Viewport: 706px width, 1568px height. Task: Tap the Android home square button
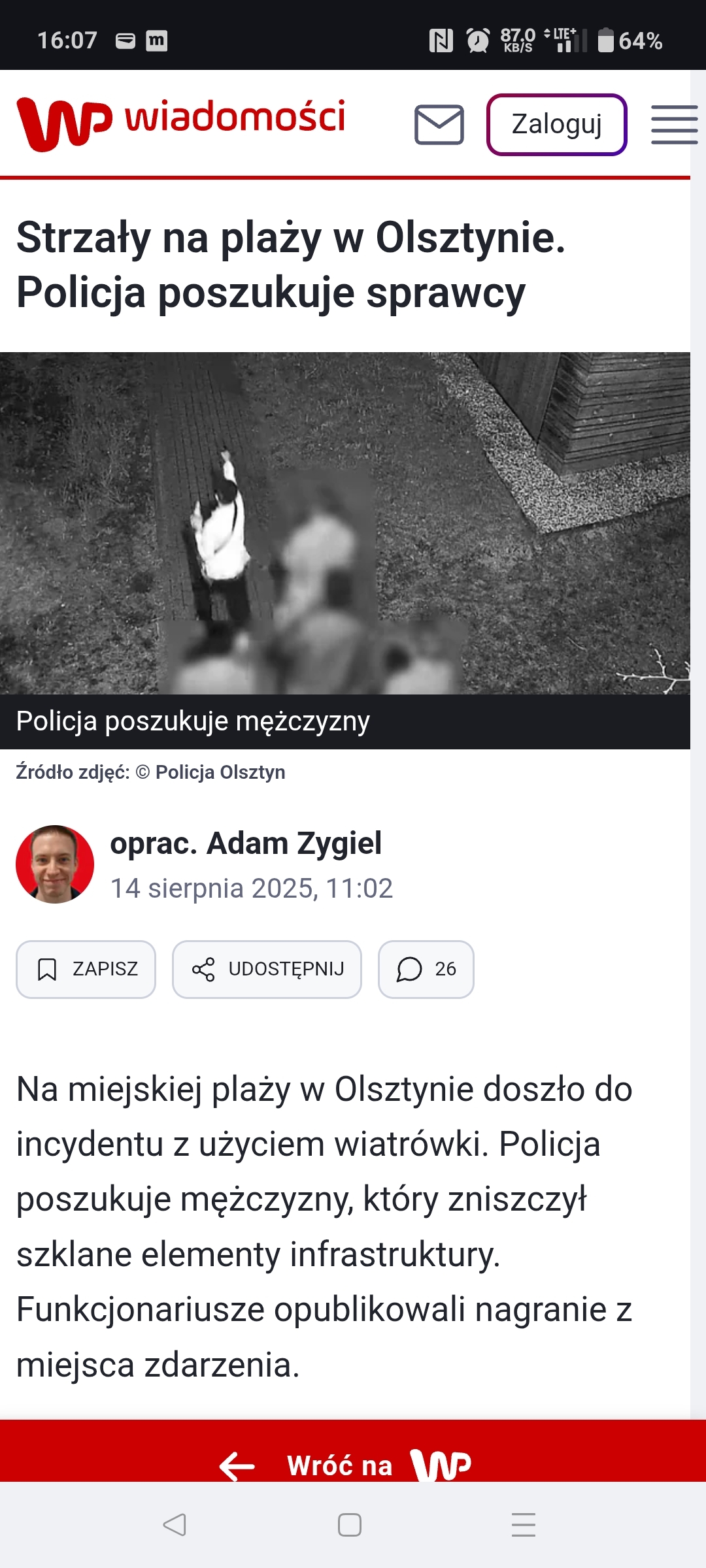click(x=350, y=1525)
